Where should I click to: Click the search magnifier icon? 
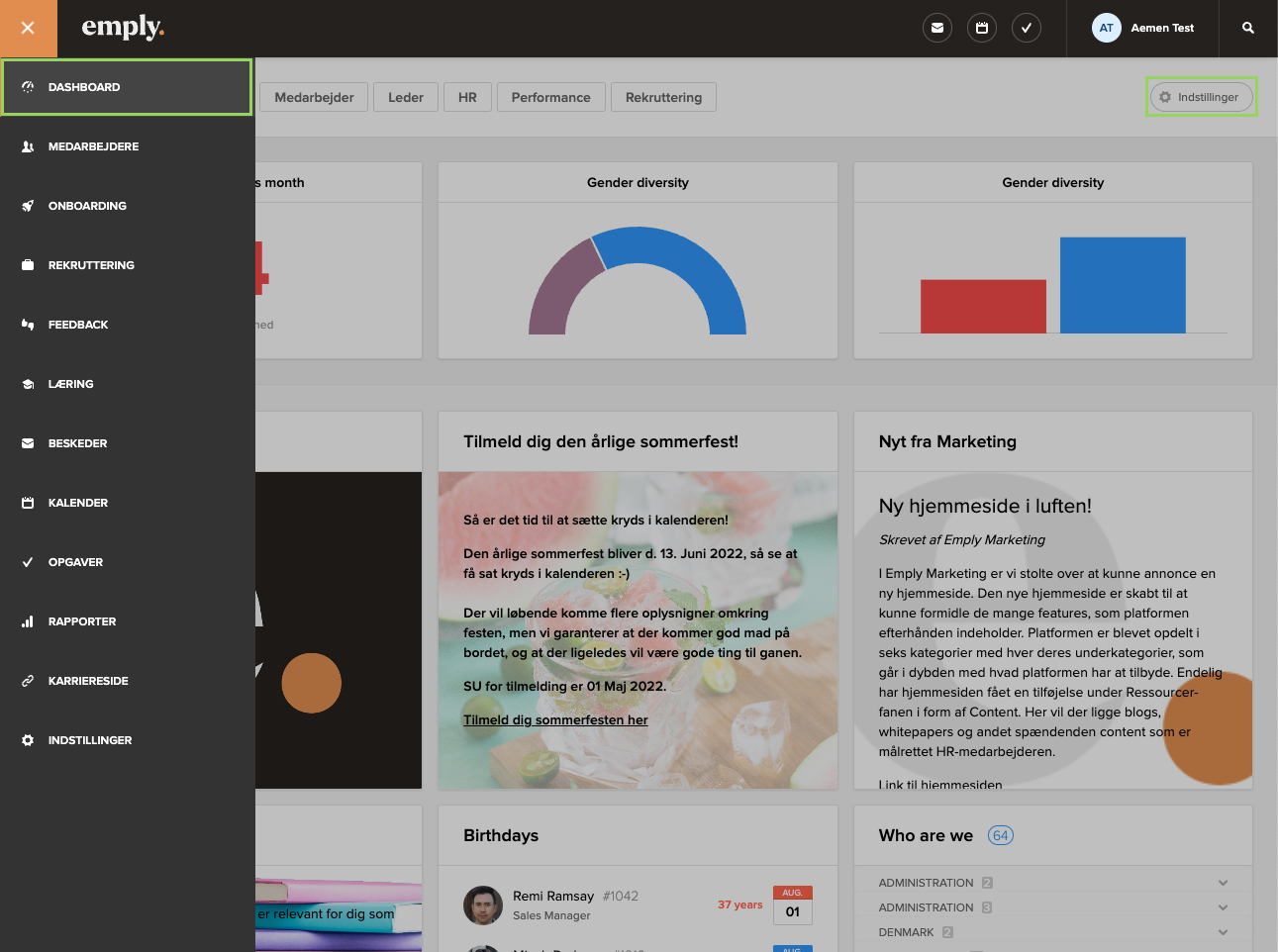1247,28
